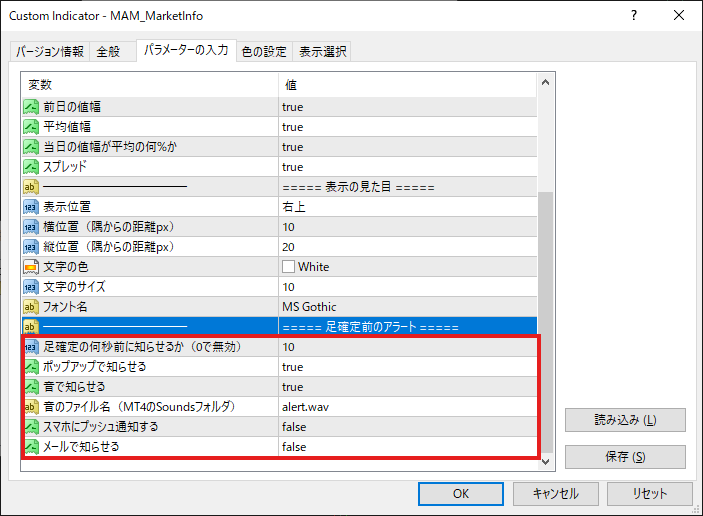Edit the font name MS Gothic

pyautogui.click(x=407, y=307)
